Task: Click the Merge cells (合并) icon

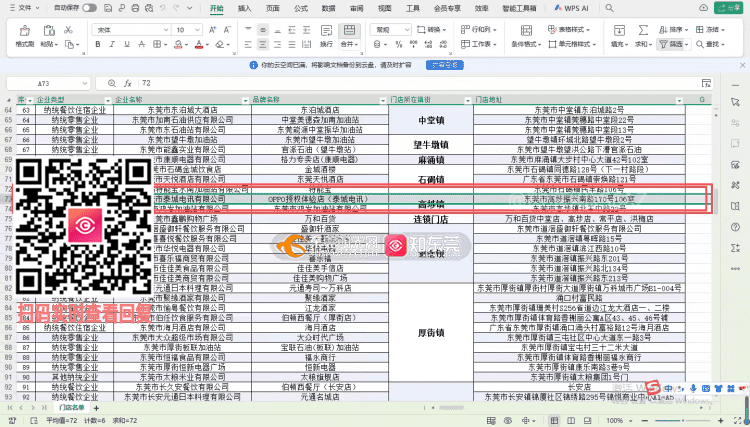Action: (347, 37)
